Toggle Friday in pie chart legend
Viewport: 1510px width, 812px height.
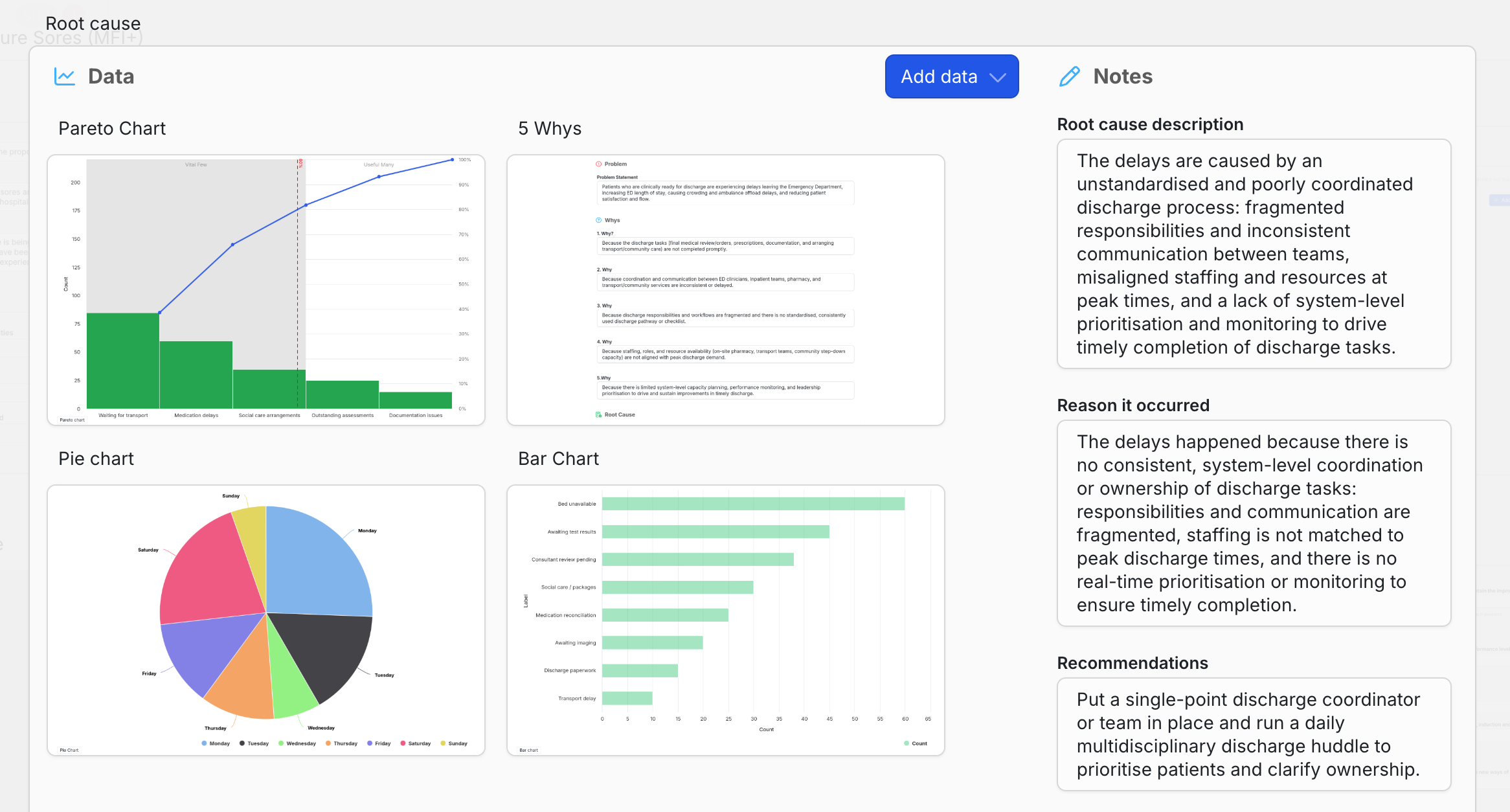tap(379, 743)
